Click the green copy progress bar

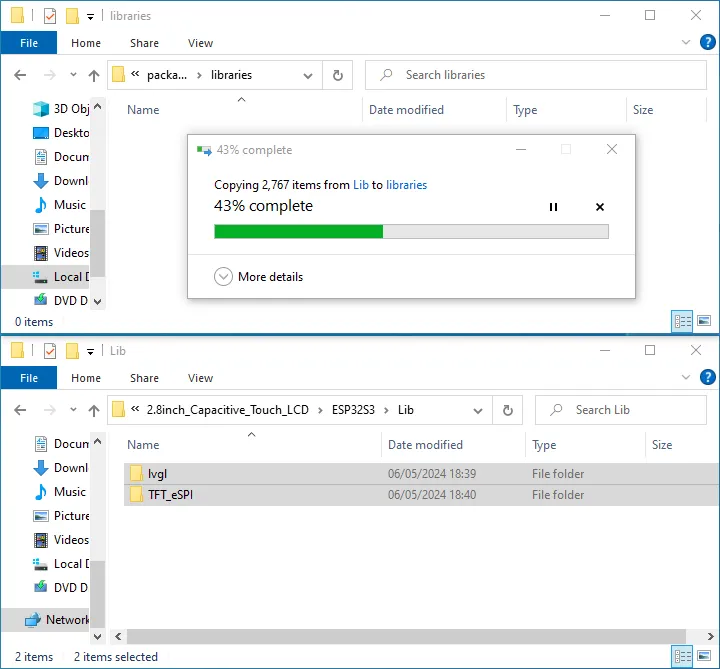pos(411,231)
